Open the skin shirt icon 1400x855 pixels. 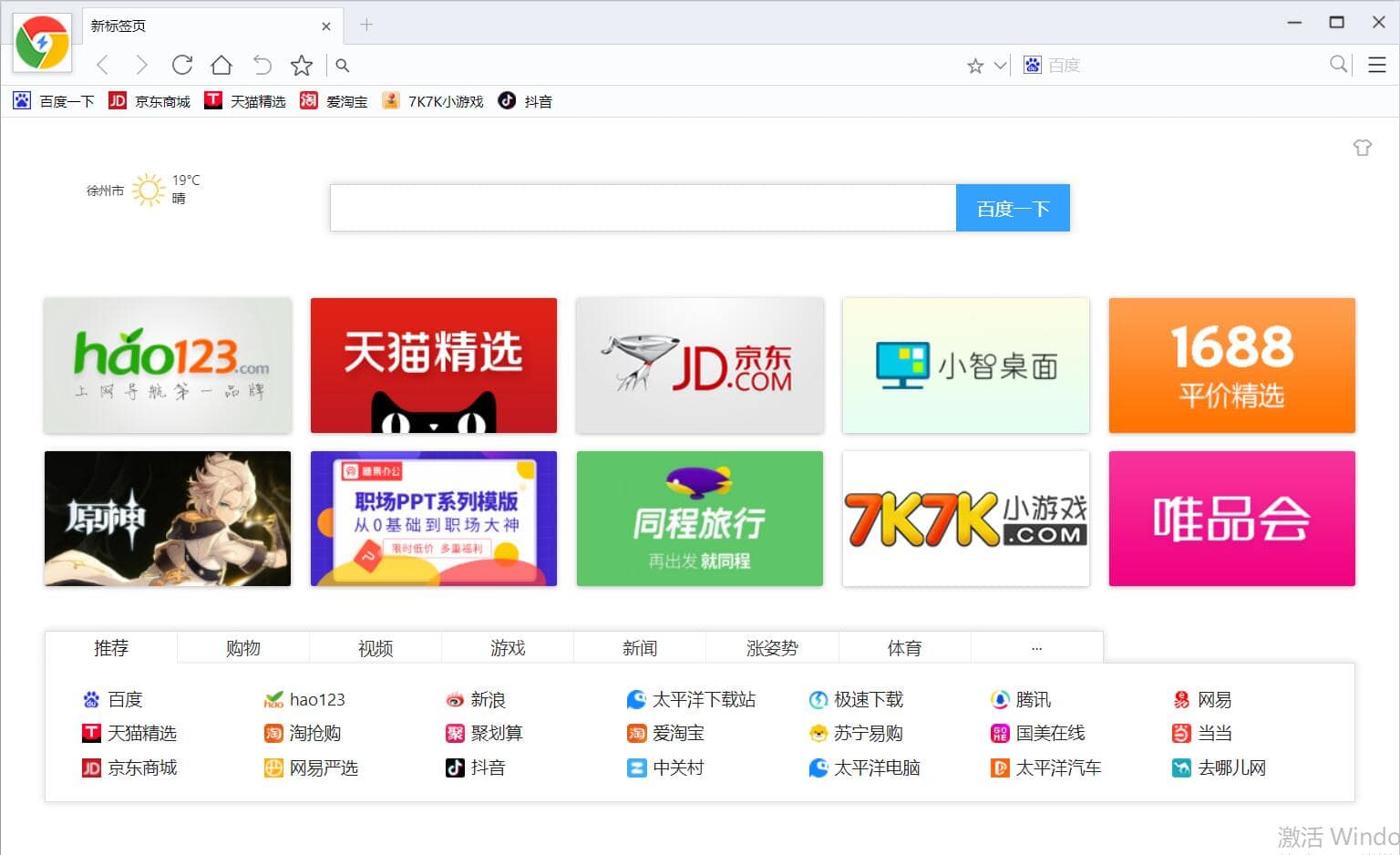1363,148
